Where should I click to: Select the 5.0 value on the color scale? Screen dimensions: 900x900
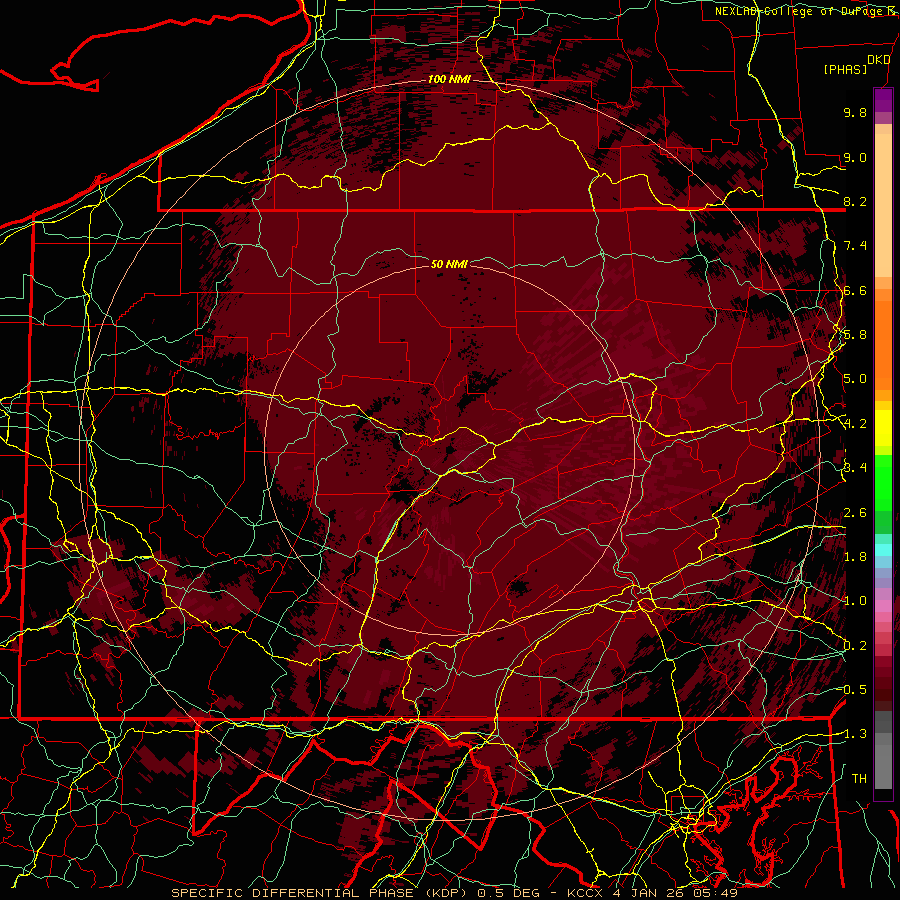click(855, 379)
